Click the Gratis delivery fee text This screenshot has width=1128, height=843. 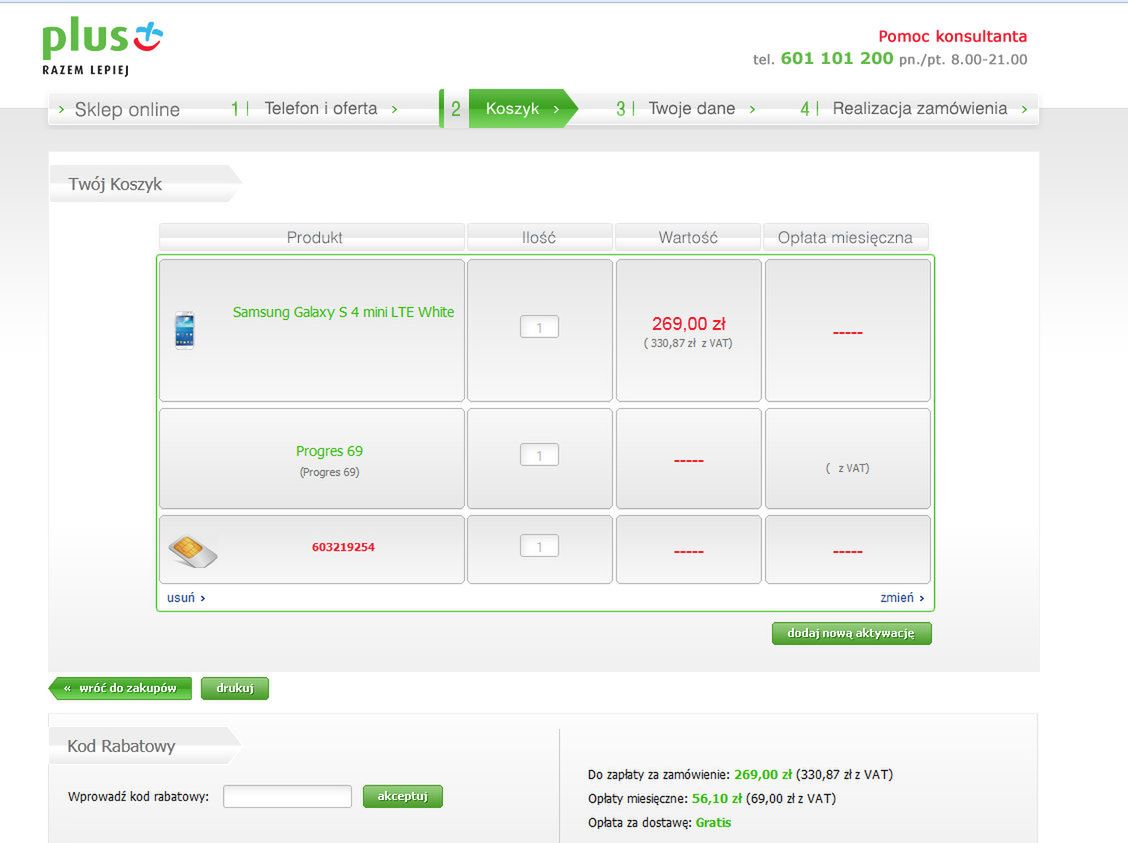[x=713, y=823]
